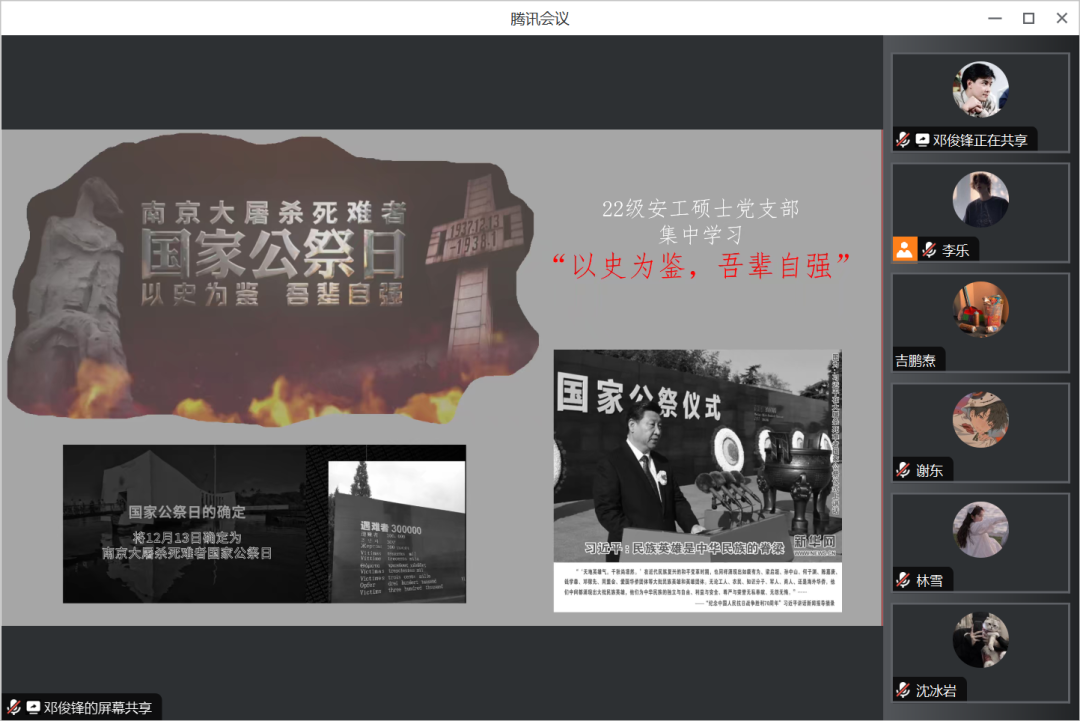The image size is (1080, 721).
Task: Open 吉鹏焘's participant tile avatar
Action: (980, 309)
